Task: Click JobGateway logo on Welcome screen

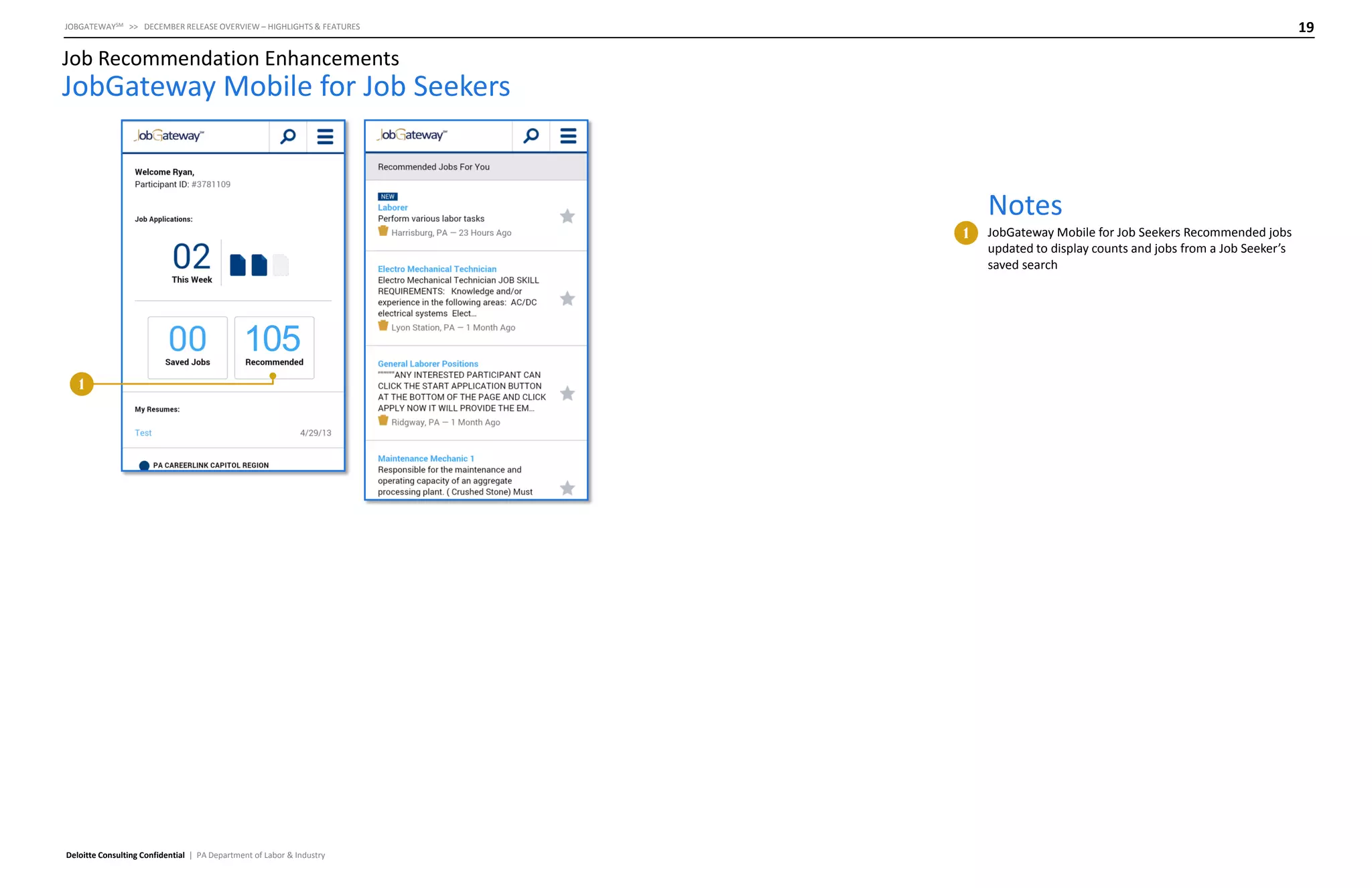Action: (169, 135)
